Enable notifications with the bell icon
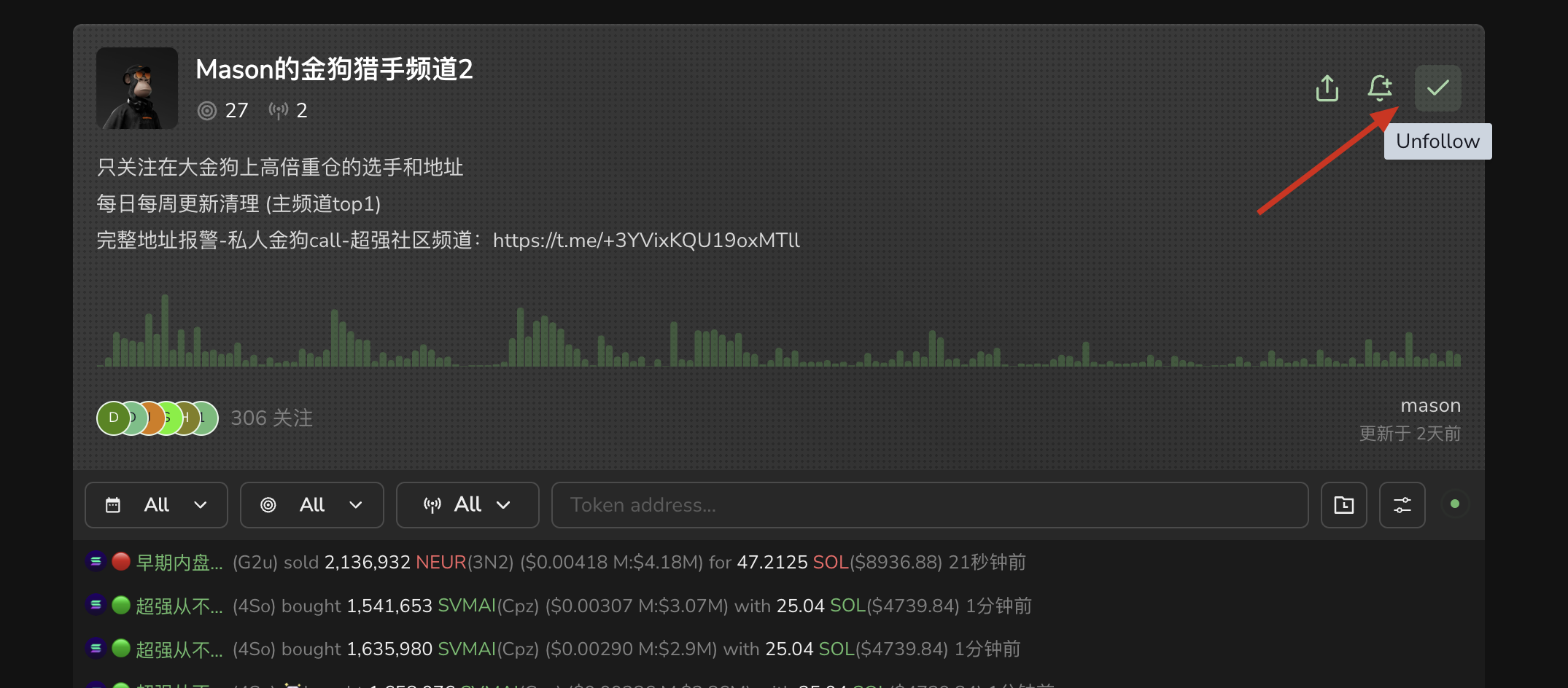 click(x=1379, y=88)
